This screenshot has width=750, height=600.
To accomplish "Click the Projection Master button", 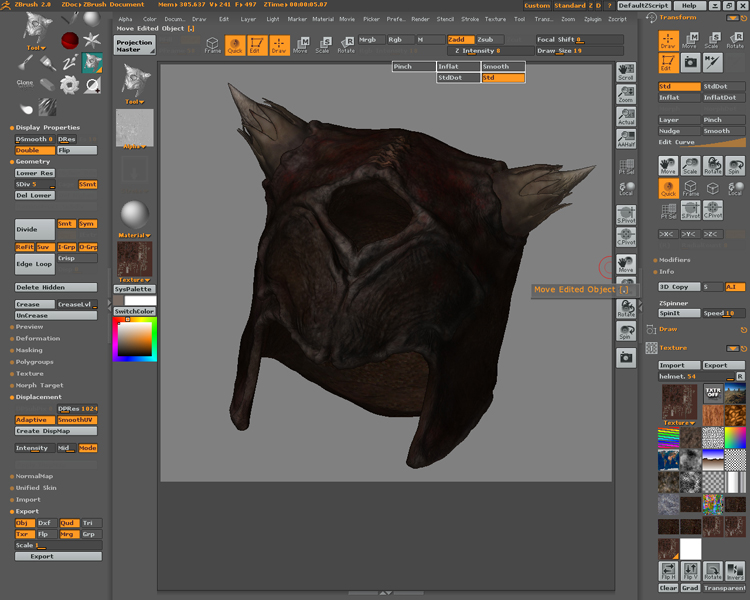I will (134, 45).
